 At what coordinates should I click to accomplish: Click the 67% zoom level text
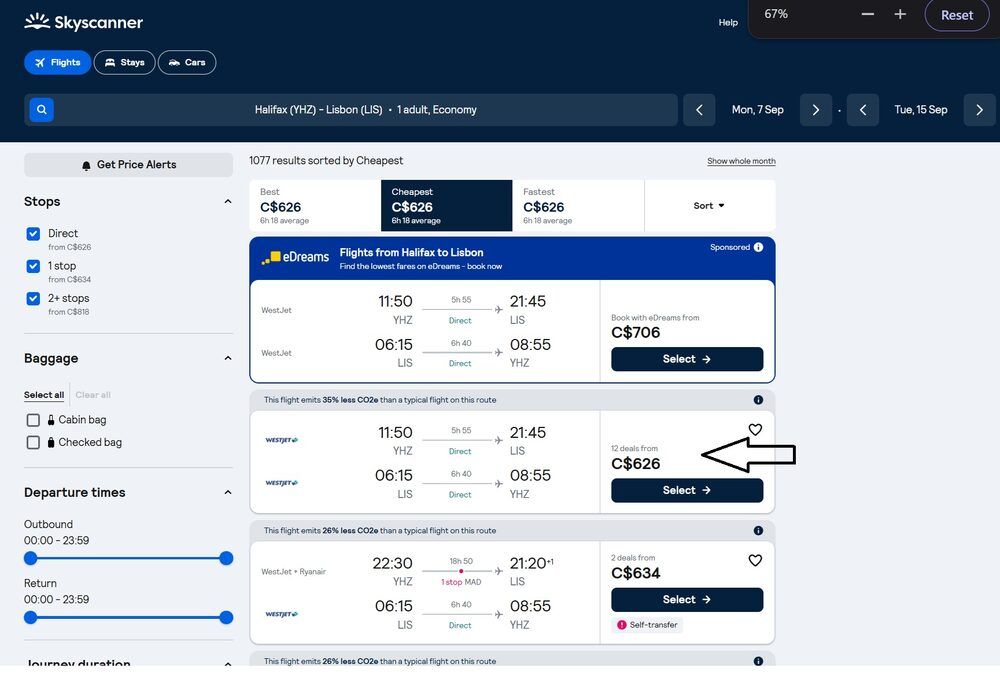(776, 14)
